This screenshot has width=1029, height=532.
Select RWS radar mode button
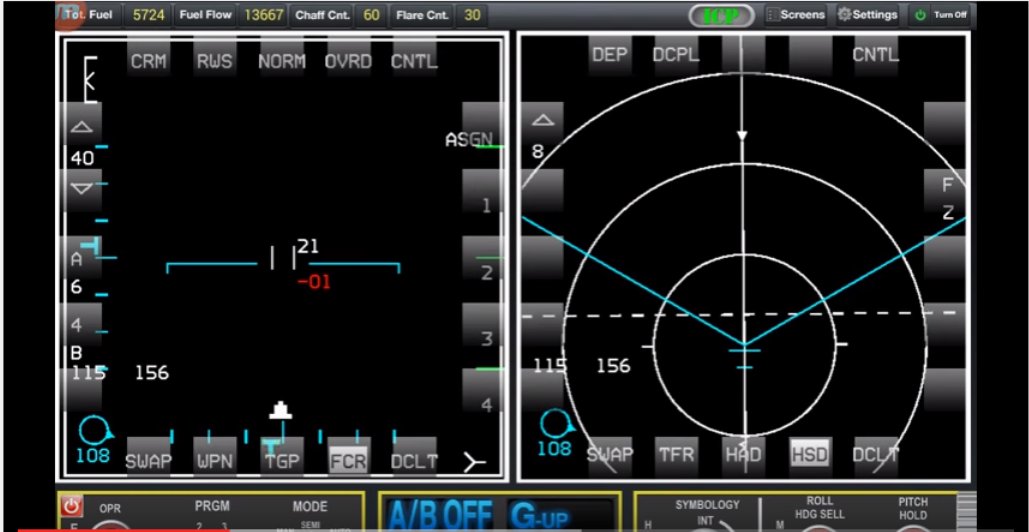pyautogui.click(x=214, y=61)
